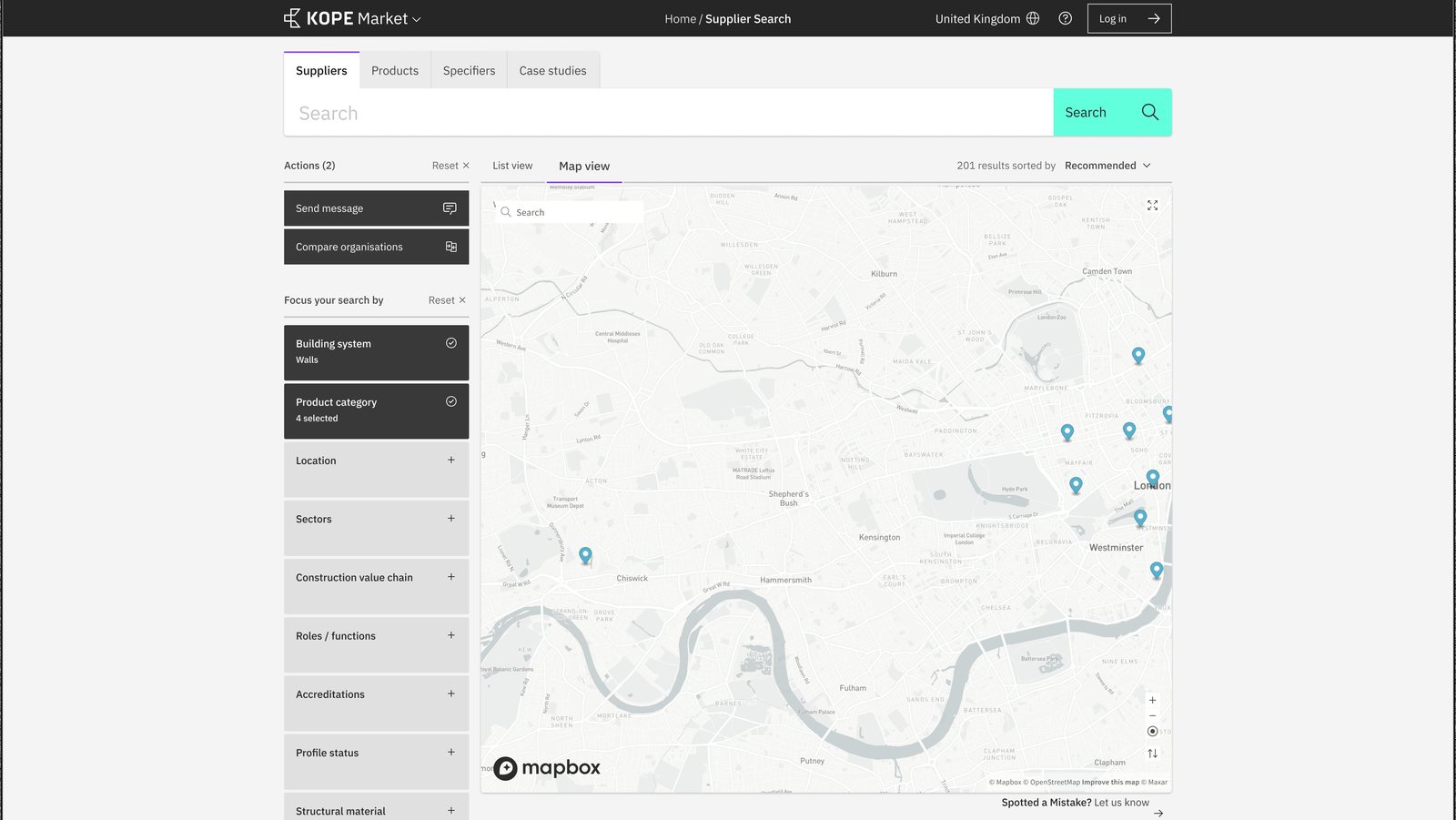
Task: Click the map pin above Westminster label
Action: pos(1140,518)
